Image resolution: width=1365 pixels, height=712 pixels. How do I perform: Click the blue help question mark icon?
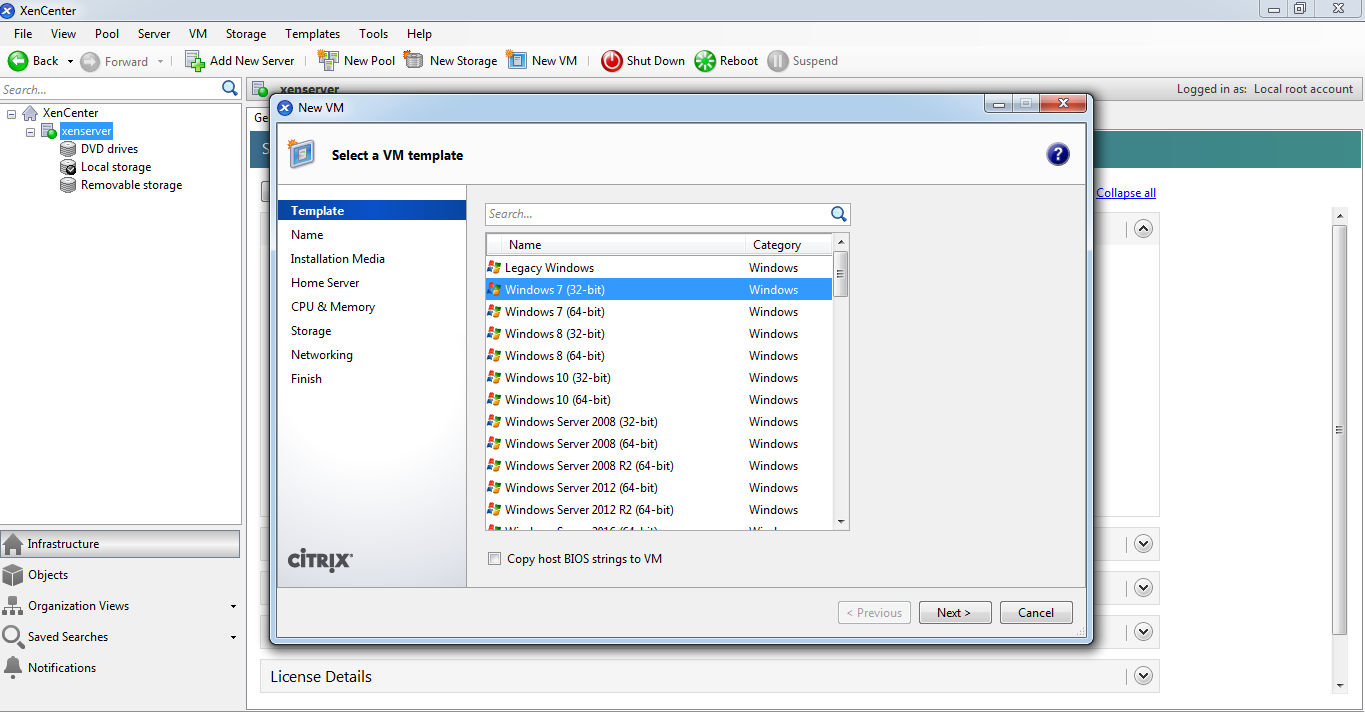coord(1058,154)
